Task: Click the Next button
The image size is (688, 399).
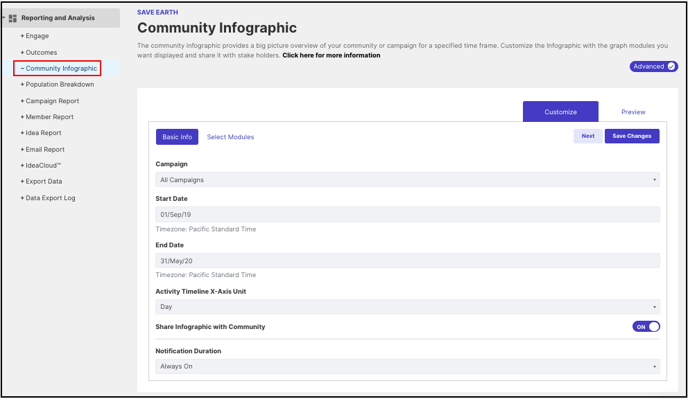Action: point(588,136)
